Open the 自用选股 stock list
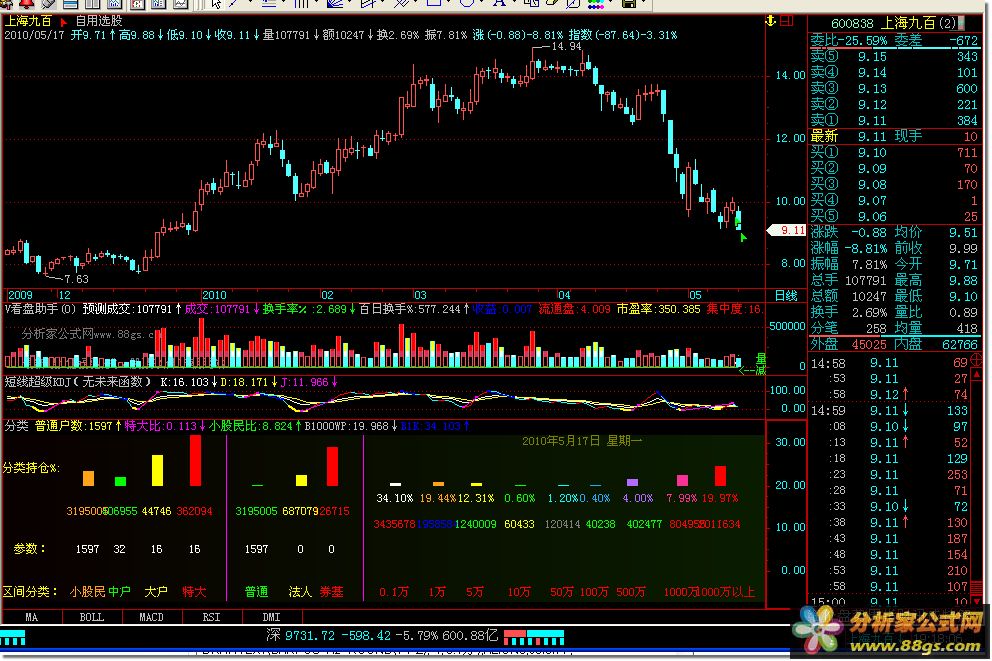 pos(99,20)
